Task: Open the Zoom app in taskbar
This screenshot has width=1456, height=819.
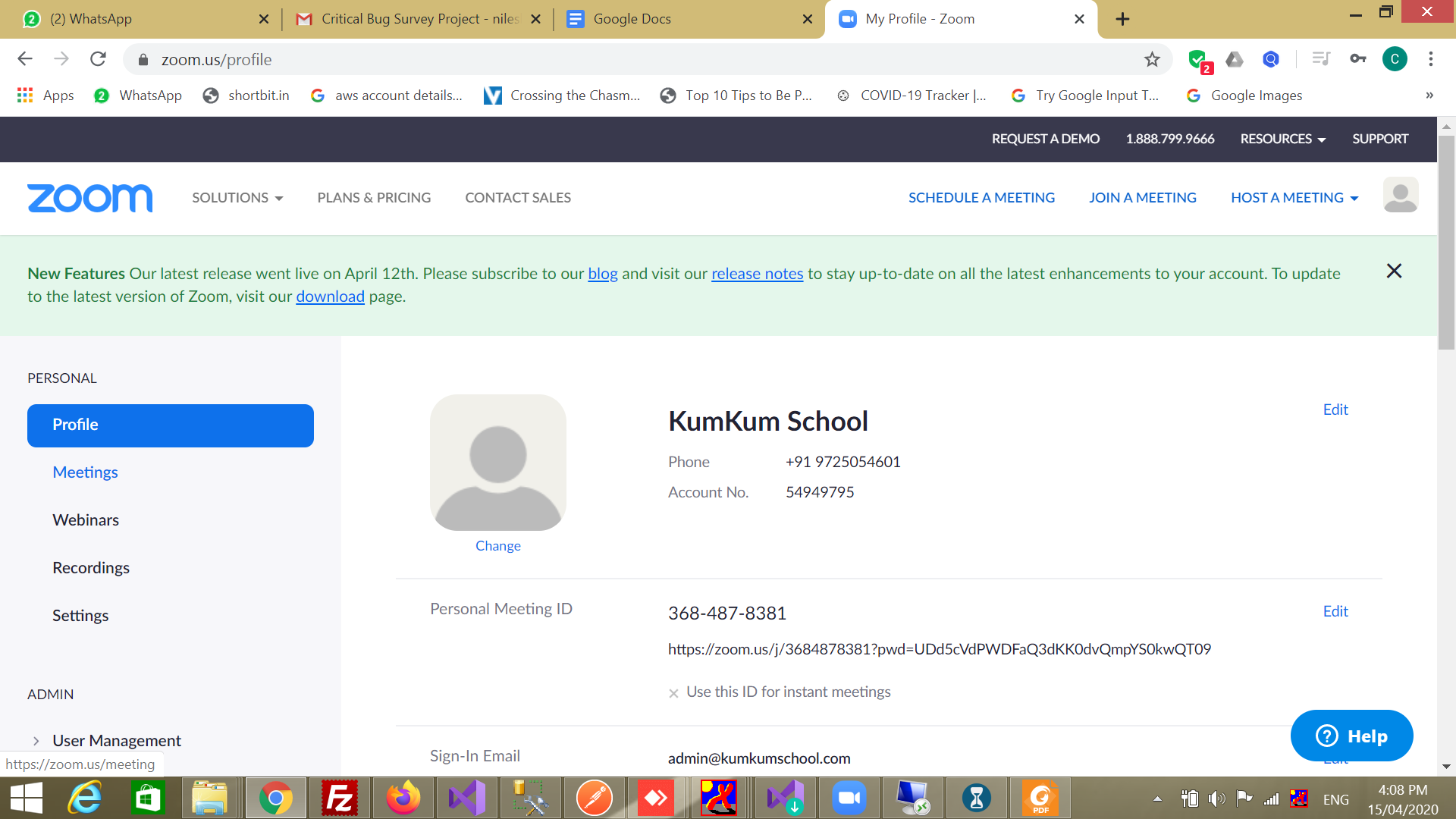Action: point(849,798)
